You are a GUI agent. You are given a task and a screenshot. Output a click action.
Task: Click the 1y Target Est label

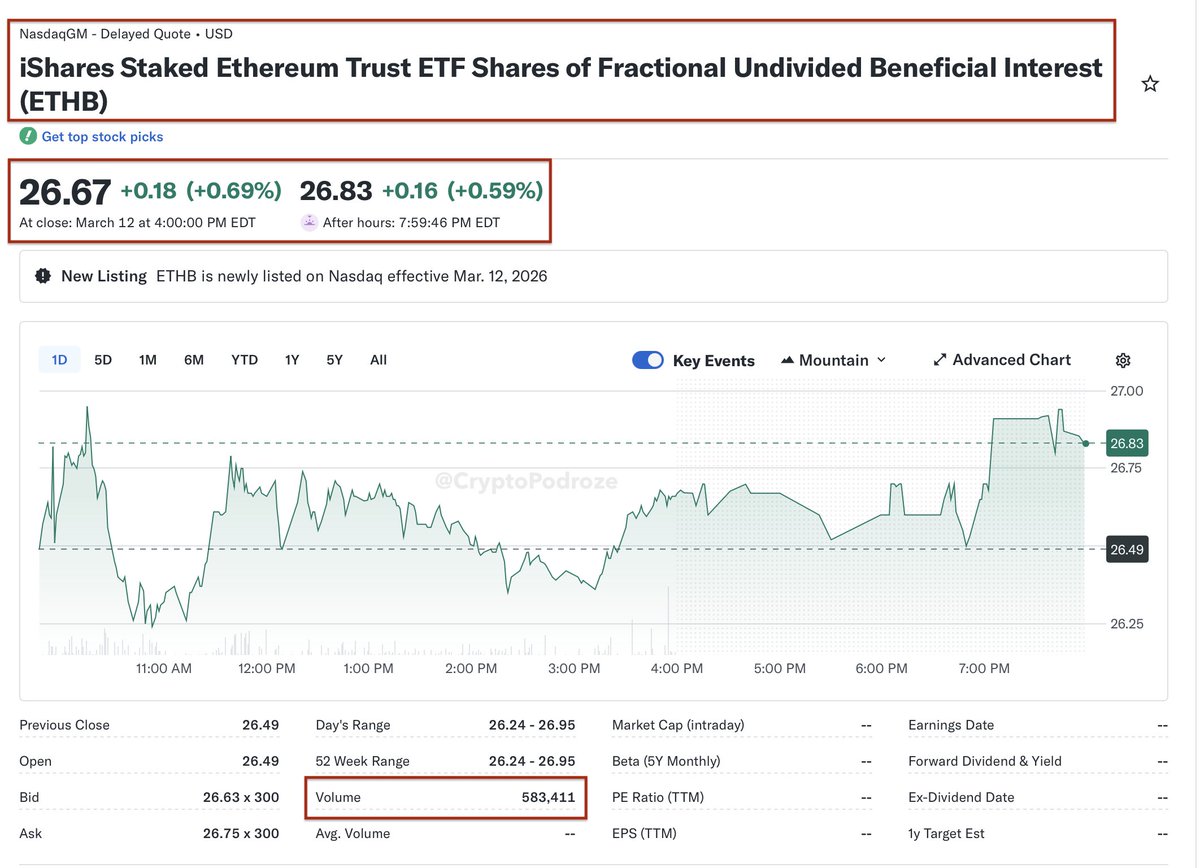tap(946, 833)
